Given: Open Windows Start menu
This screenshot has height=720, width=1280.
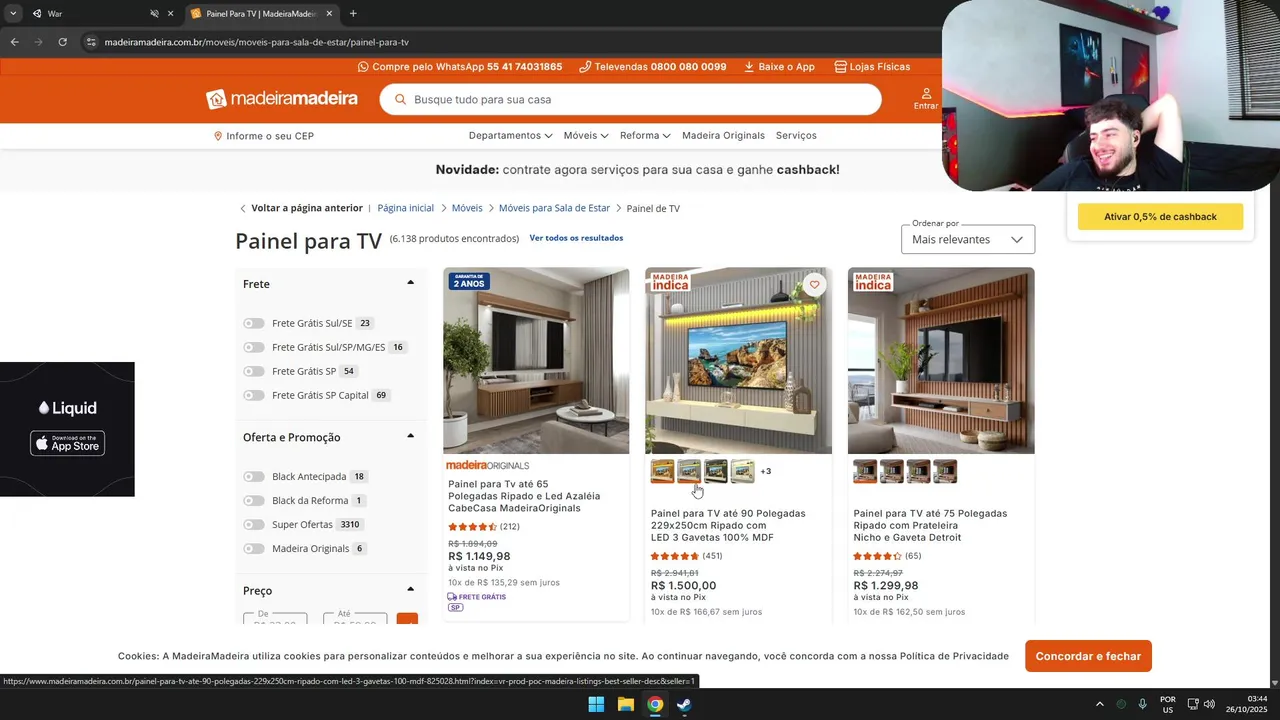Looking at the screenshot, I should 596,704.
